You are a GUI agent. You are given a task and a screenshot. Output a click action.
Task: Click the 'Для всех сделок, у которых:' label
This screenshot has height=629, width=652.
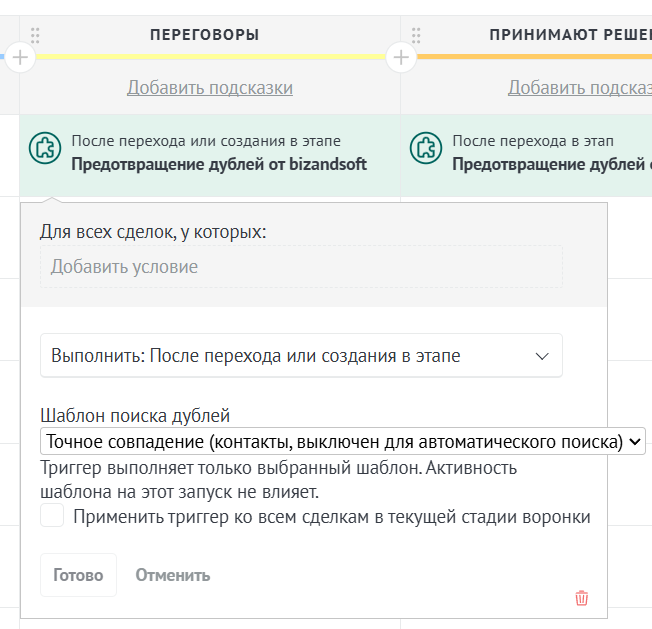[153, 232]
